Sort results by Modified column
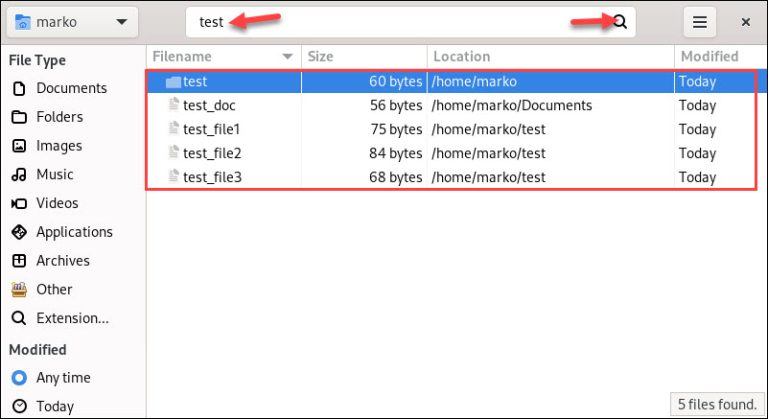The width and height of the screenshot is (768, 419). coord(721,57)
